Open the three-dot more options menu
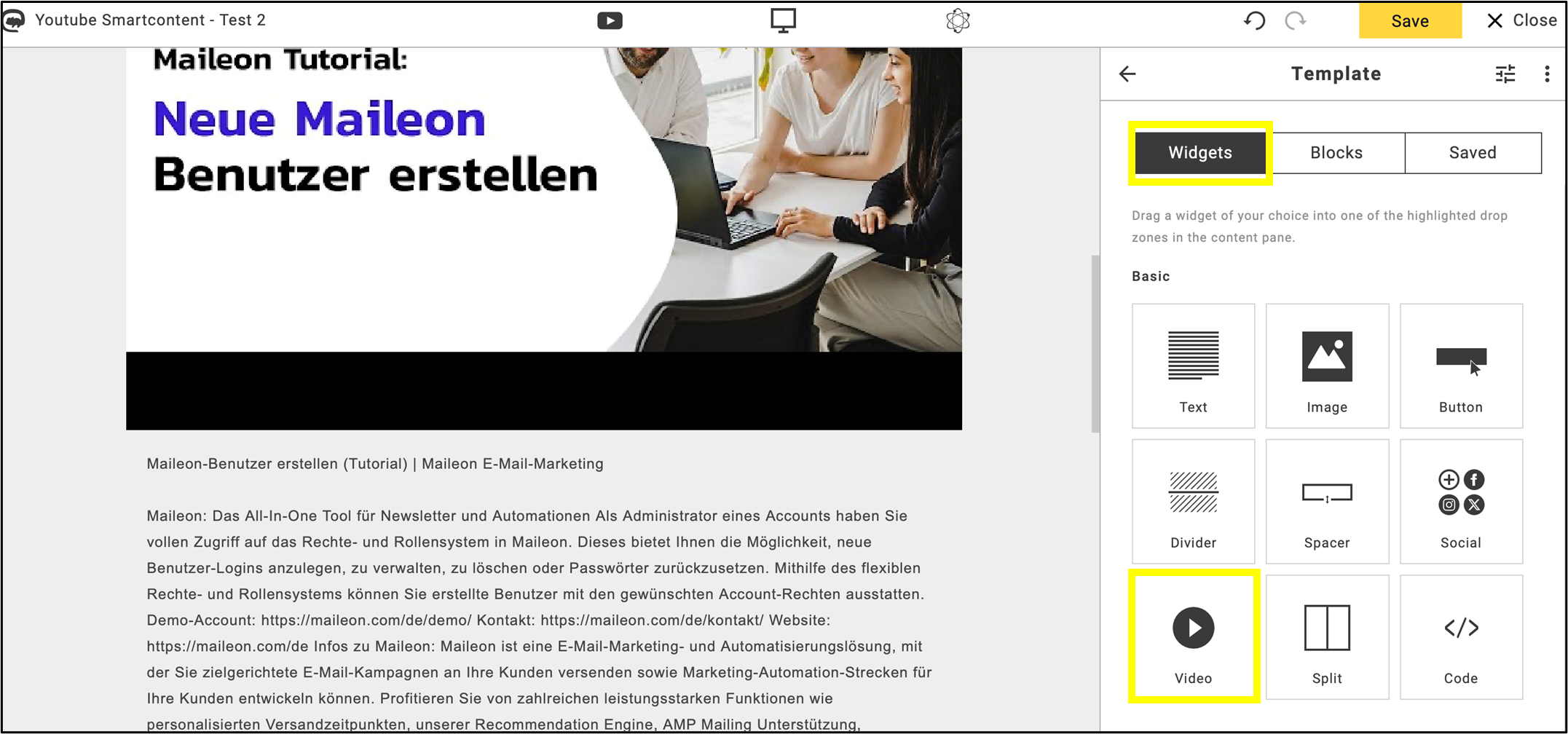This screenshot has width=1568, height=734. [x=1547, y=74]
